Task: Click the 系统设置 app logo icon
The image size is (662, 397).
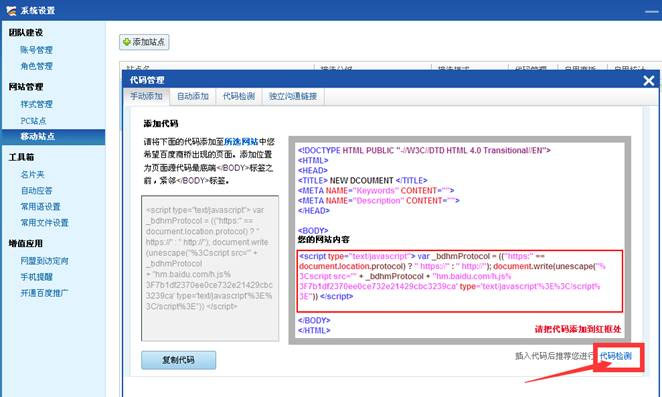Action: [11, 10]
